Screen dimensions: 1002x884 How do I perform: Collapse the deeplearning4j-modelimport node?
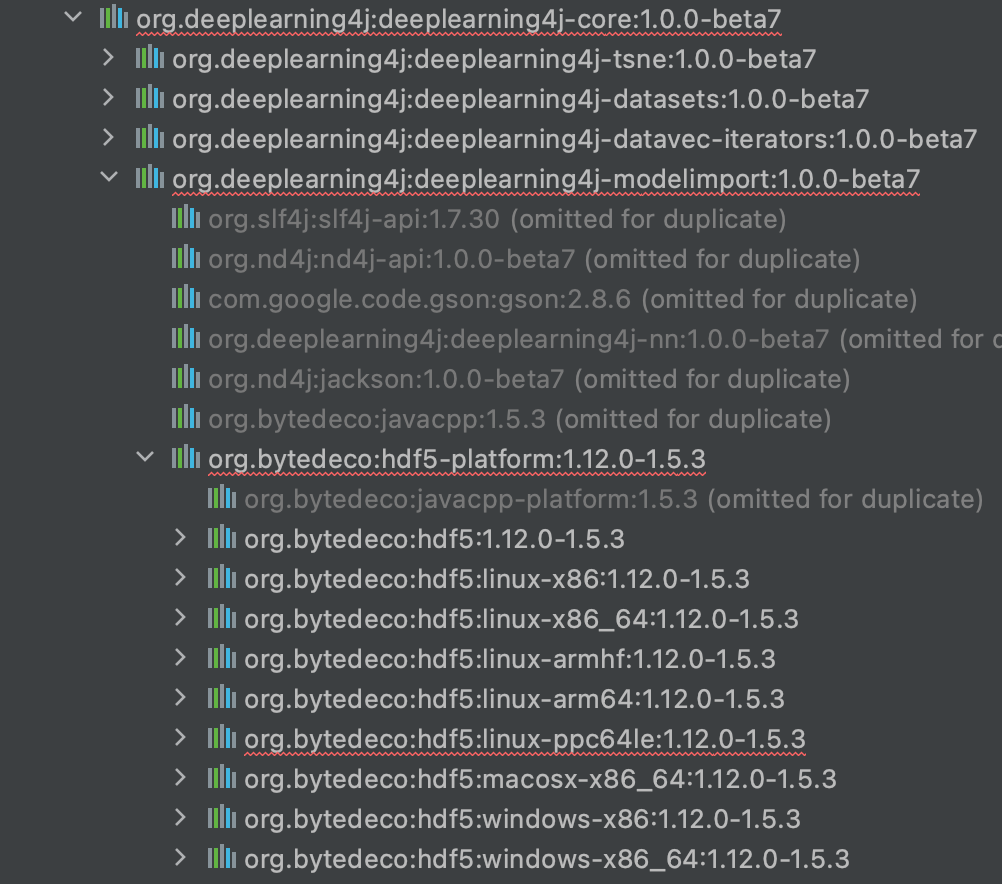(108, 178)
